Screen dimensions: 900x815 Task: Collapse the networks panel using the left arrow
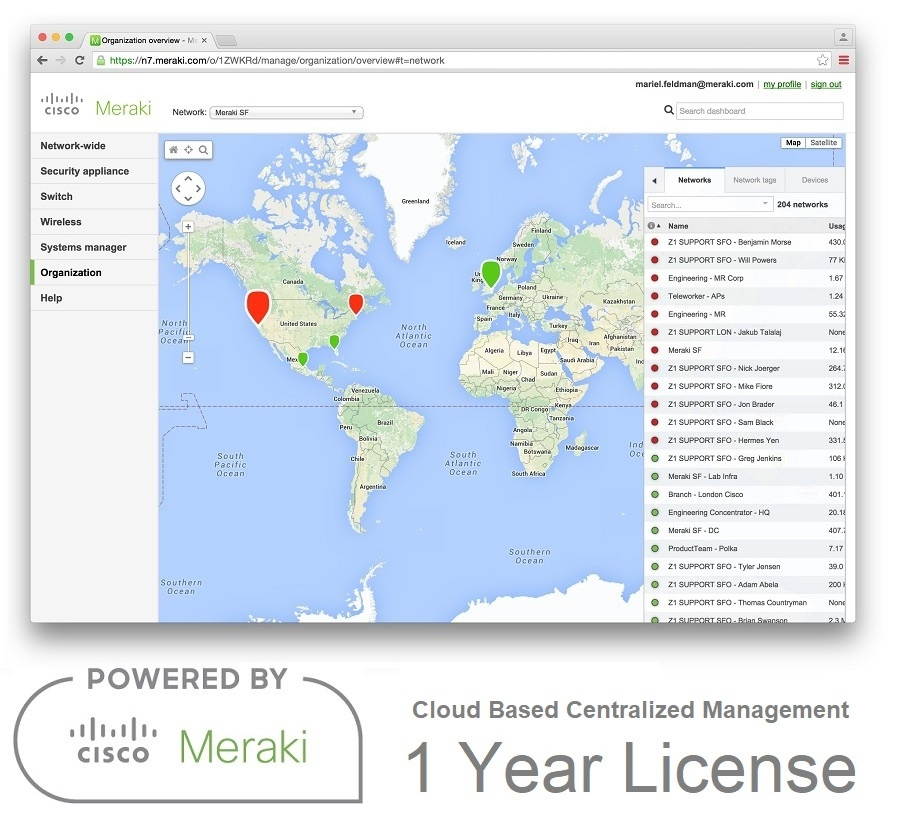pos(653,180)
